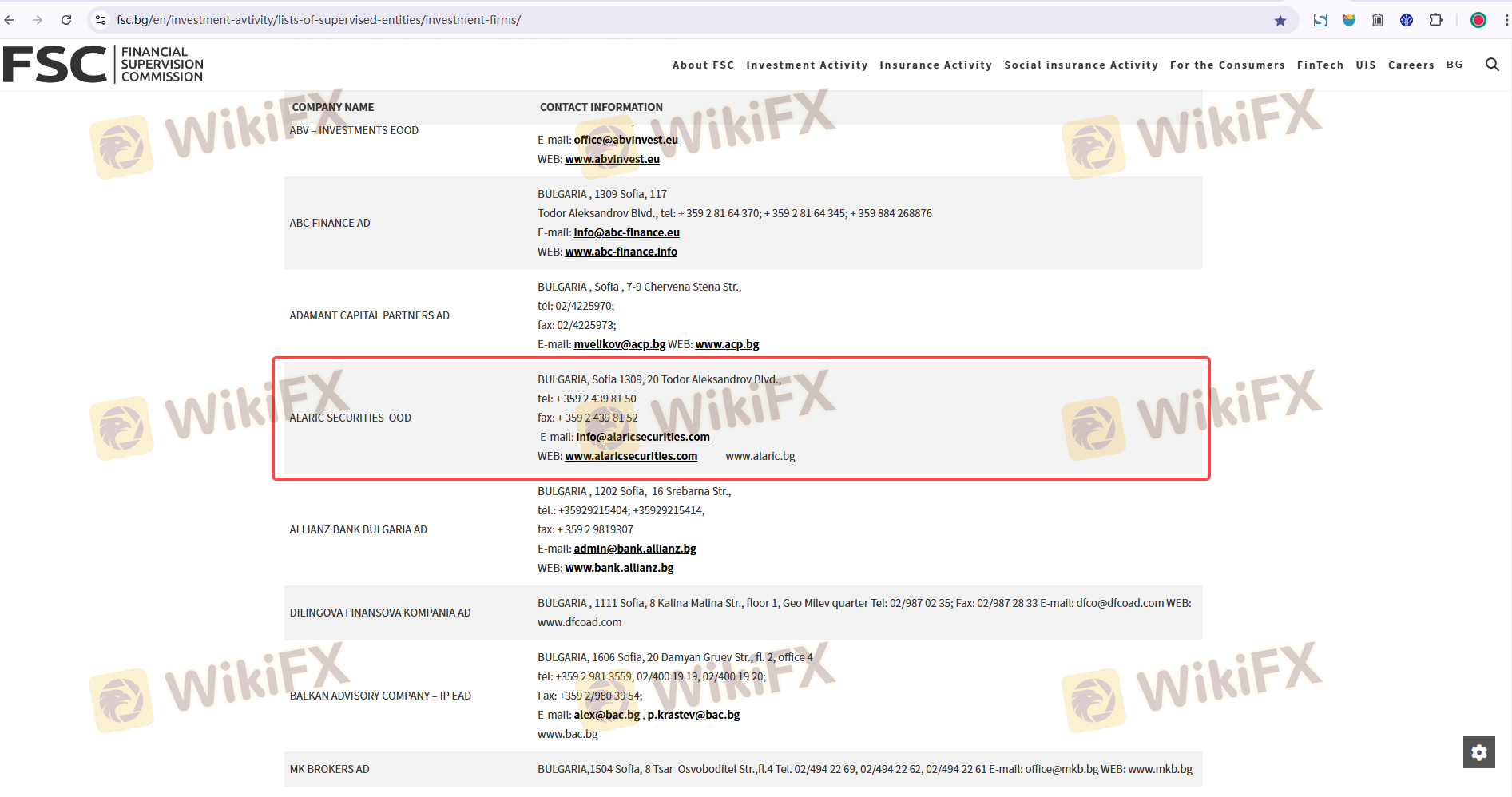Click www.bac.bg text in Balkan row
This screenshot has width=1512, height=797.
coord(567,734)
